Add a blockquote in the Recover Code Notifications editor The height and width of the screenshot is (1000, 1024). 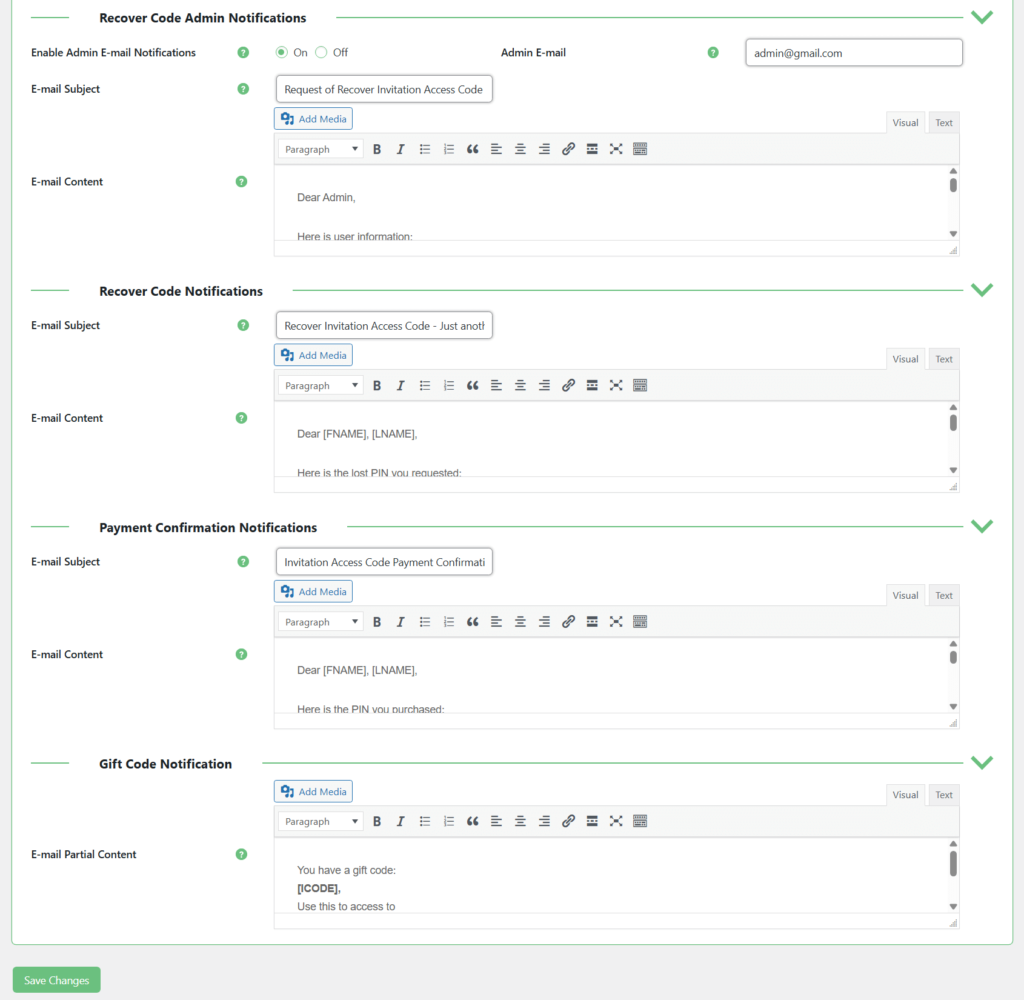pyautogui.click(x=472, y=385)
